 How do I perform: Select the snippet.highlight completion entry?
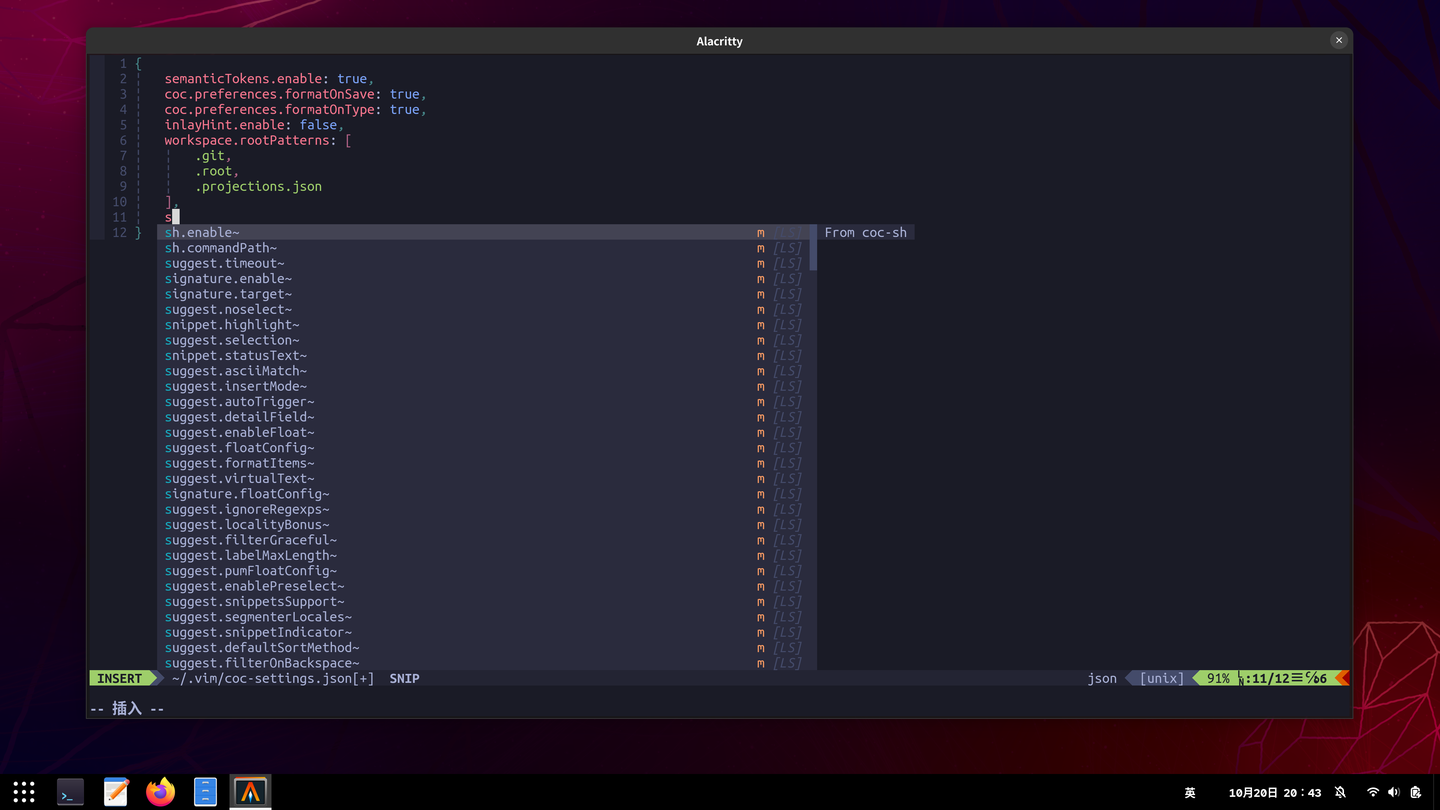[x=232, y=324]
